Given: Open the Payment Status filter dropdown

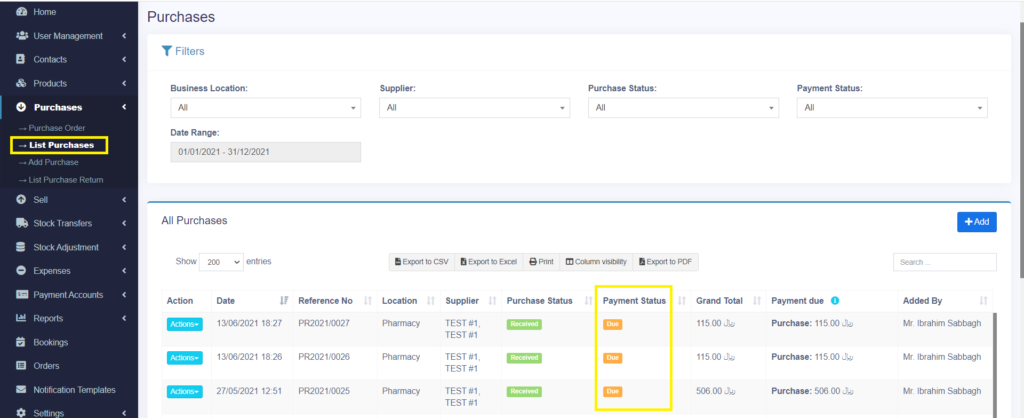Looking at the screenshot, I should pos(892,108).
